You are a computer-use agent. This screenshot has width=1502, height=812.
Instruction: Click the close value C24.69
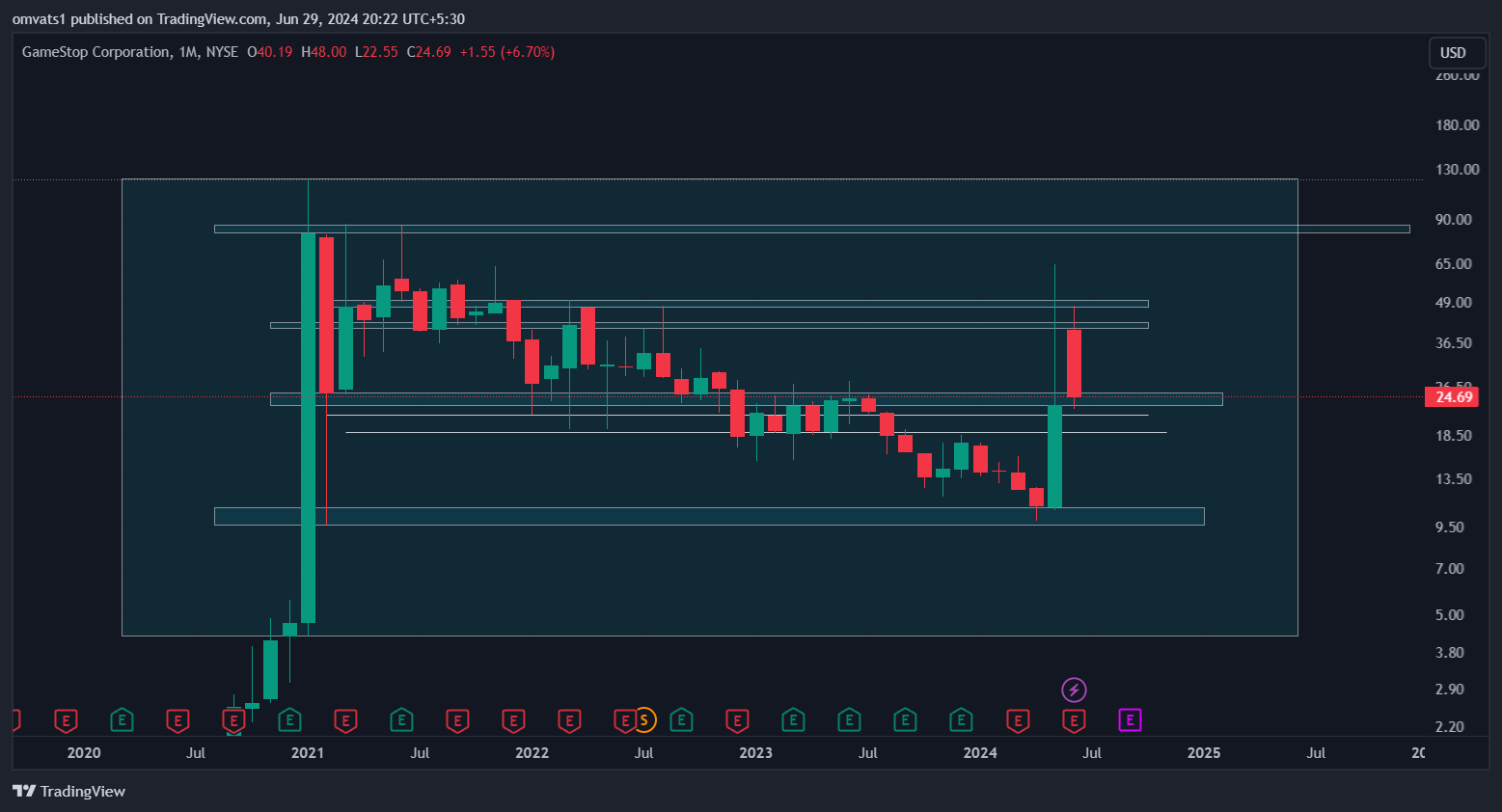[429, 52]
